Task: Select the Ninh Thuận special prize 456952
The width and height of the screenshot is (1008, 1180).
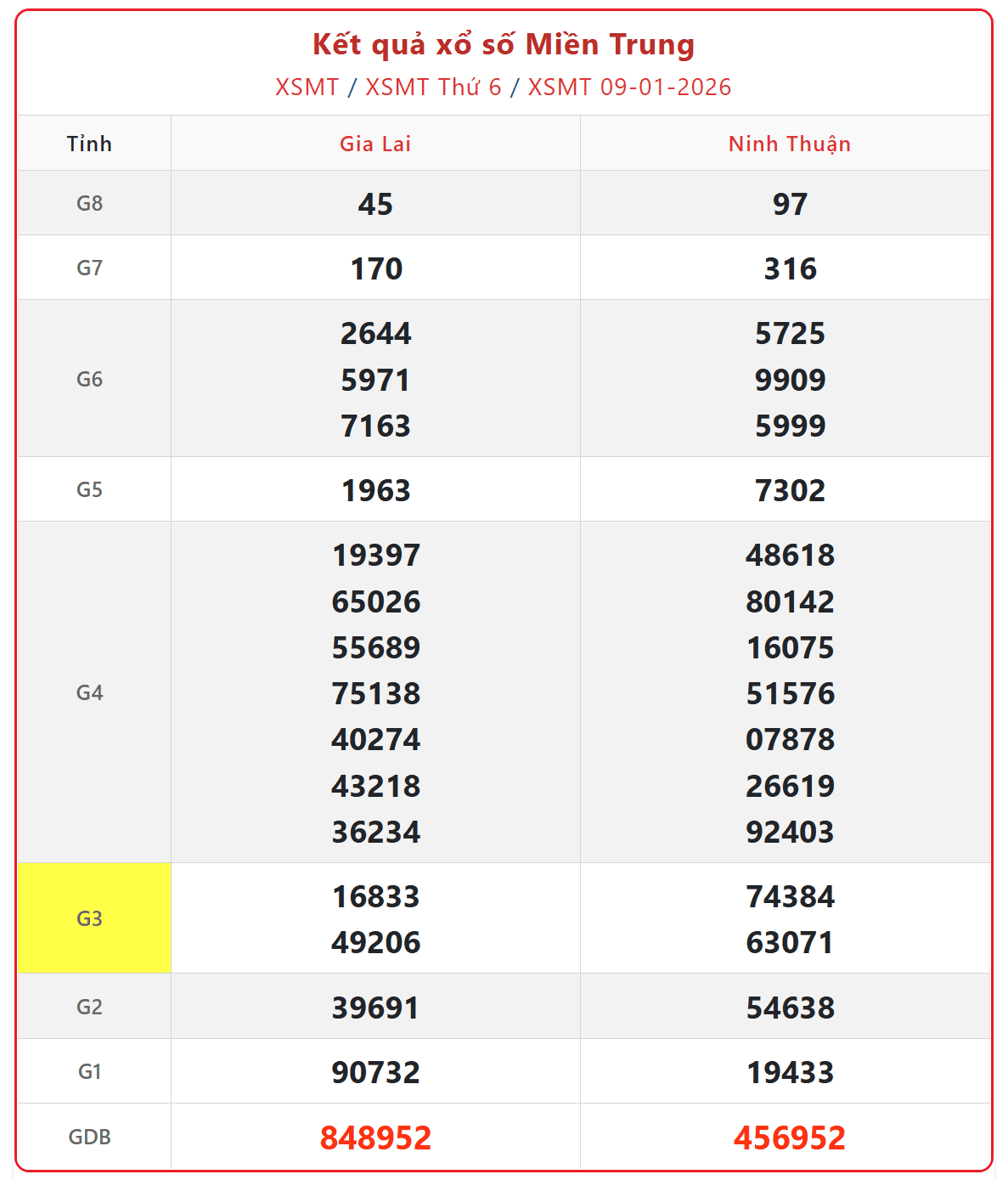Action: [x=789, y=1138]
